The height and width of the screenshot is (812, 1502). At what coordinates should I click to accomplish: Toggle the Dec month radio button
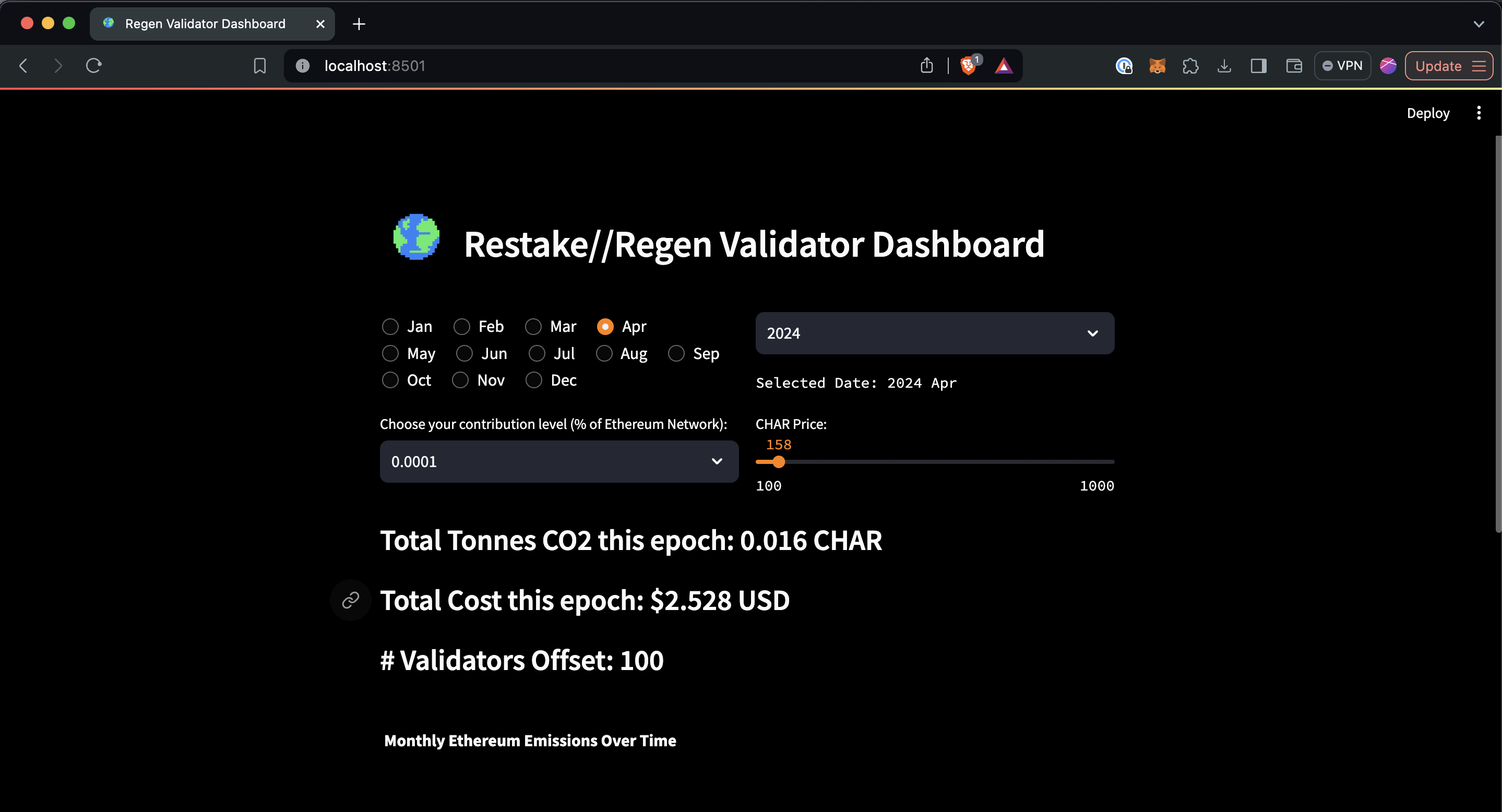click(x=535, y=380)
